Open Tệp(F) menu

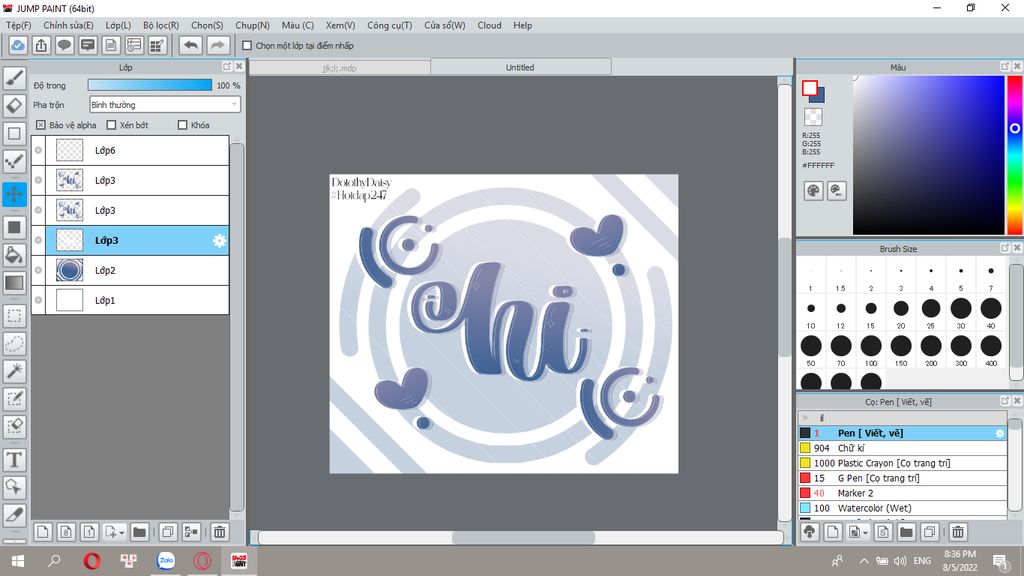[19, 25]
